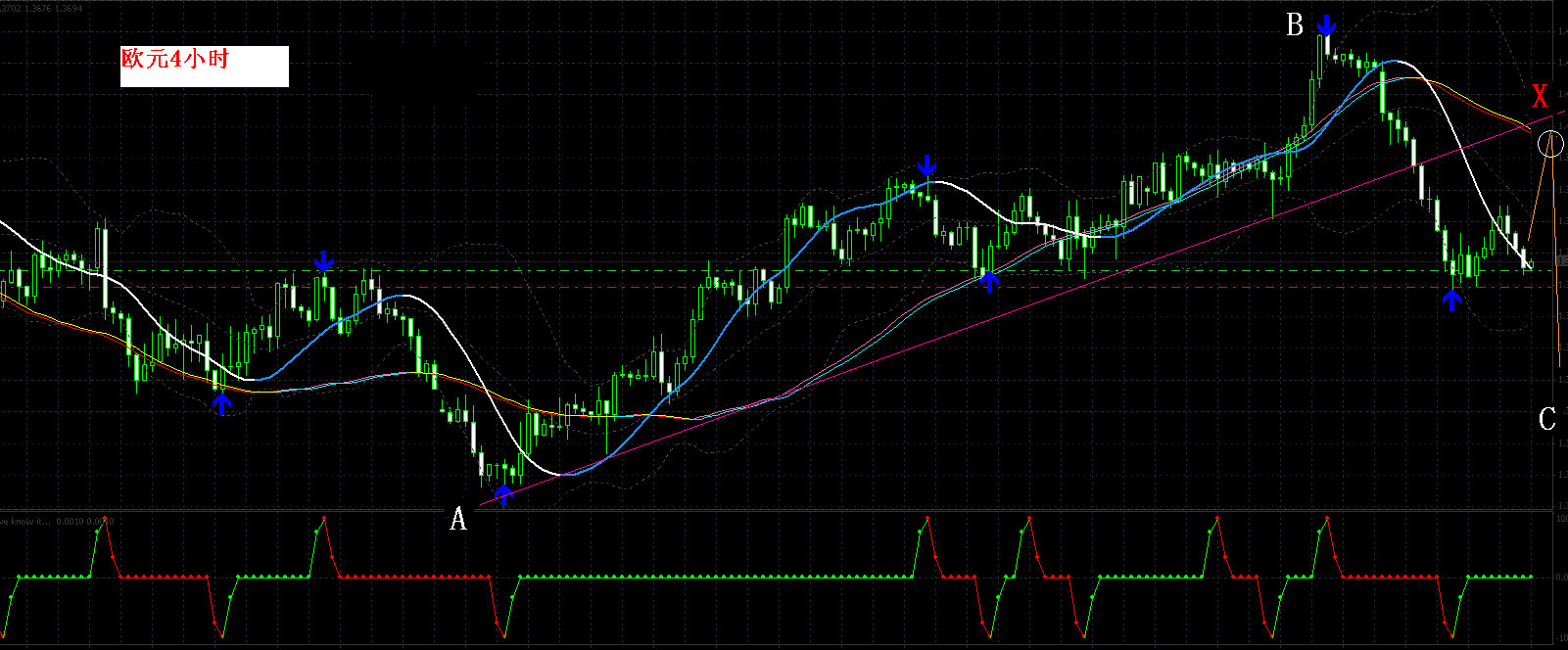The image size is (1568, 650).
Task: Select the white letter A label
Action: tap(457, 521)
